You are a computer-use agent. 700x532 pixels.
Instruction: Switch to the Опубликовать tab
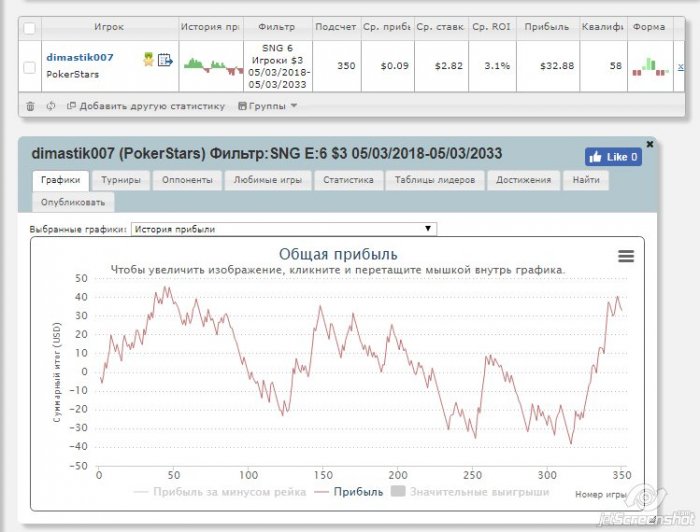[x=73, y=203]
